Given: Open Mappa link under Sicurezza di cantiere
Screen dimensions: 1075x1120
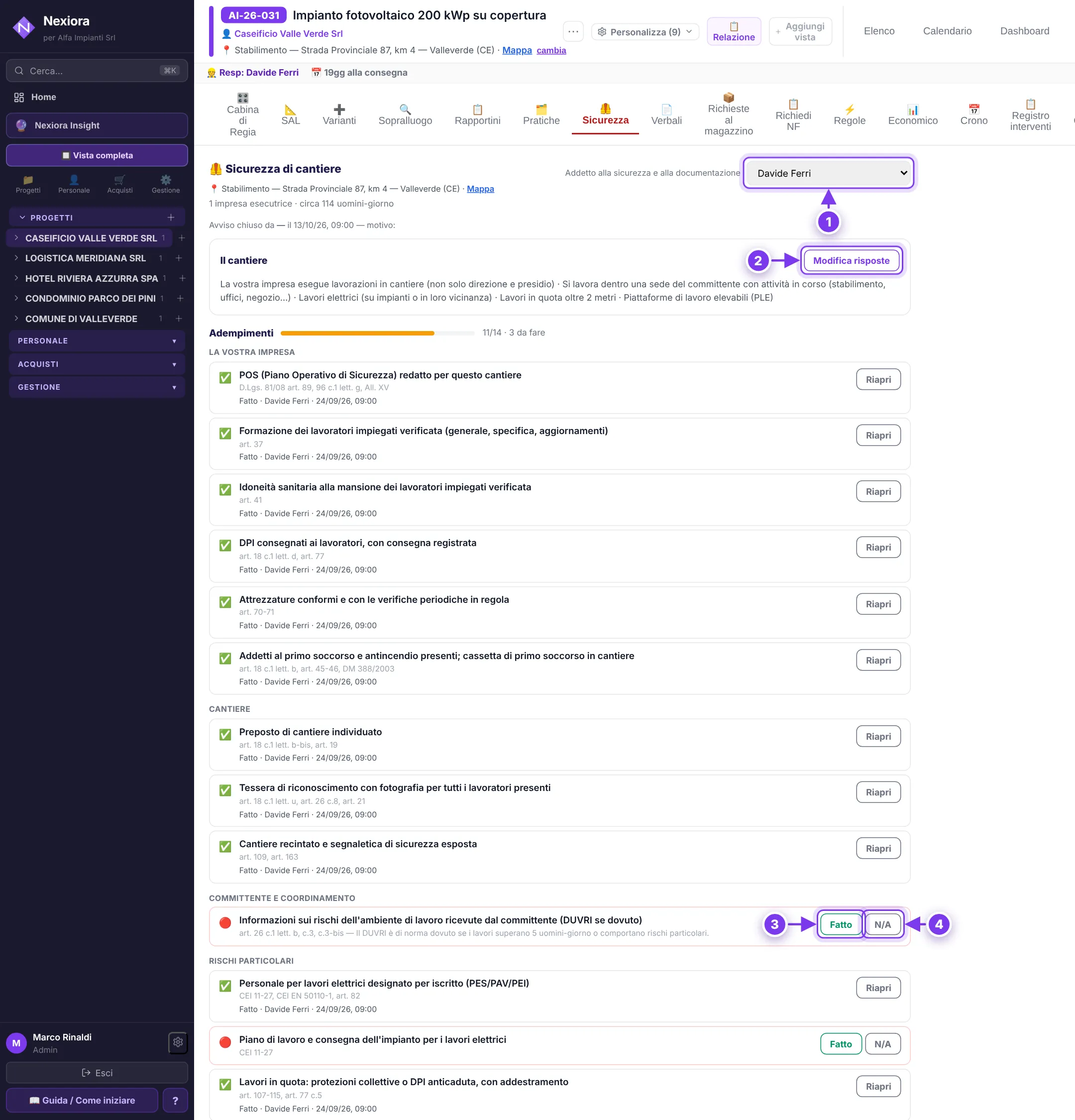Looking at the screenshot, I should point(480,189).
